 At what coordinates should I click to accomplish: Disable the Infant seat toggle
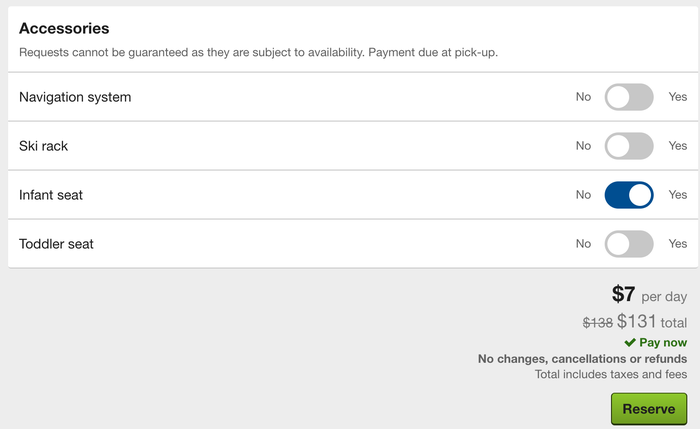click(629, 195)
